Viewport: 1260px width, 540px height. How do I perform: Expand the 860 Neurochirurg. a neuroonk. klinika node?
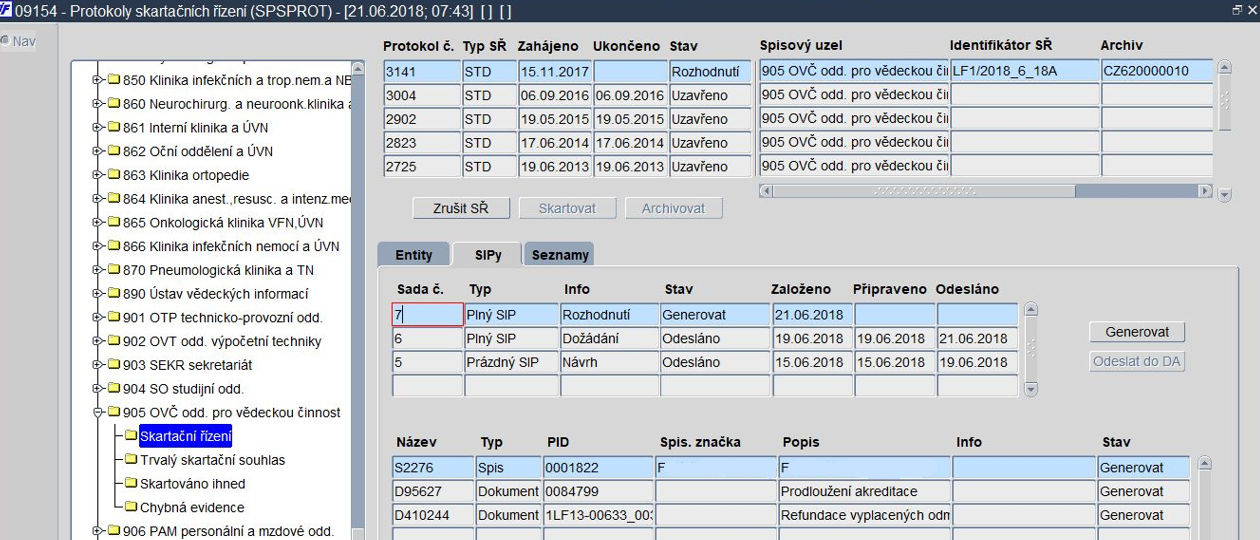(98, 104)
